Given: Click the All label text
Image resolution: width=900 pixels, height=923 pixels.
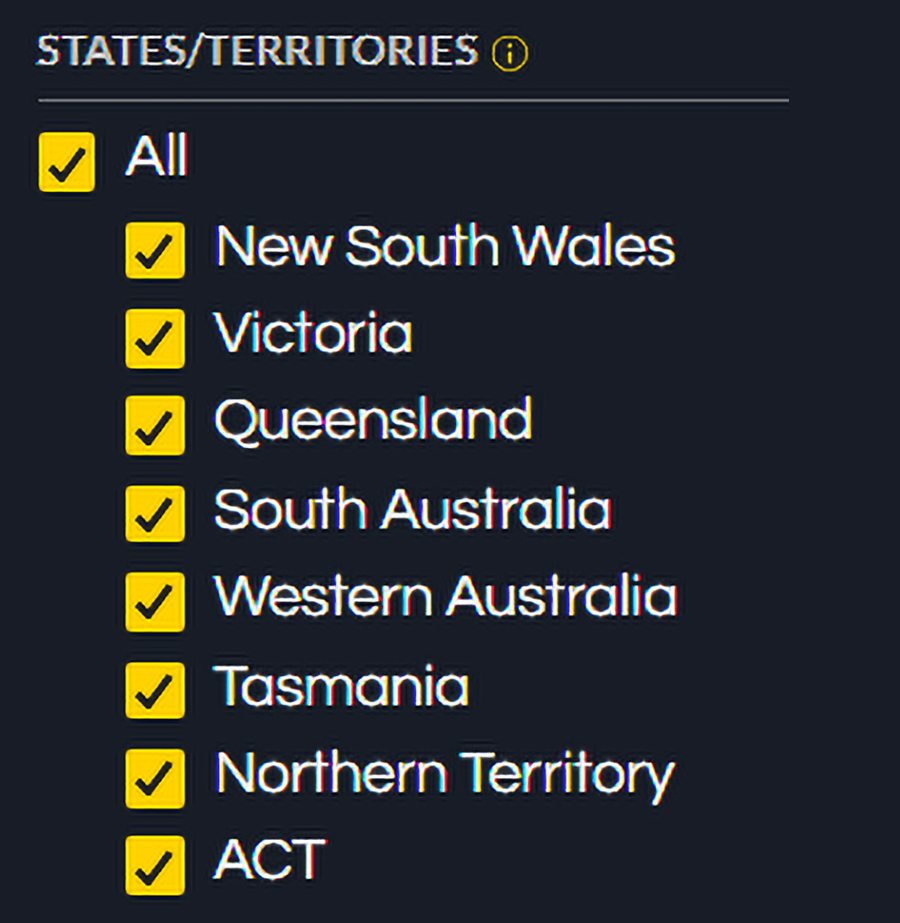Looking at the screenshot, I should [157, 157].
